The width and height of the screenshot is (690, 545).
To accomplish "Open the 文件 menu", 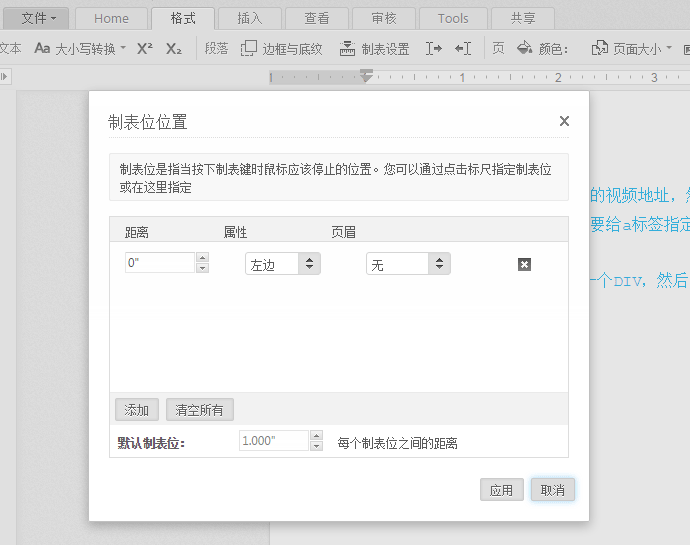I will pos(39,18).
